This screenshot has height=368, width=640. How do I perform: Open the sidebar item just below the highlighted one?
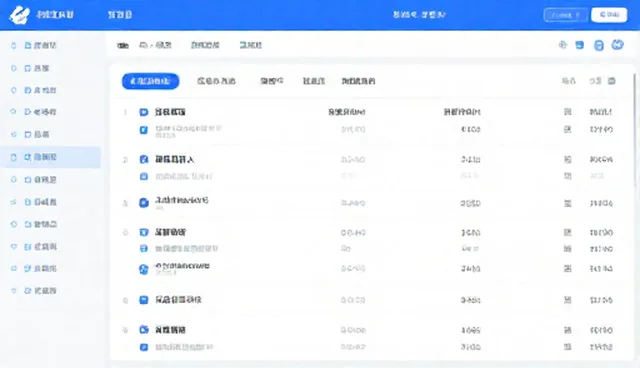tap(40, 180)
